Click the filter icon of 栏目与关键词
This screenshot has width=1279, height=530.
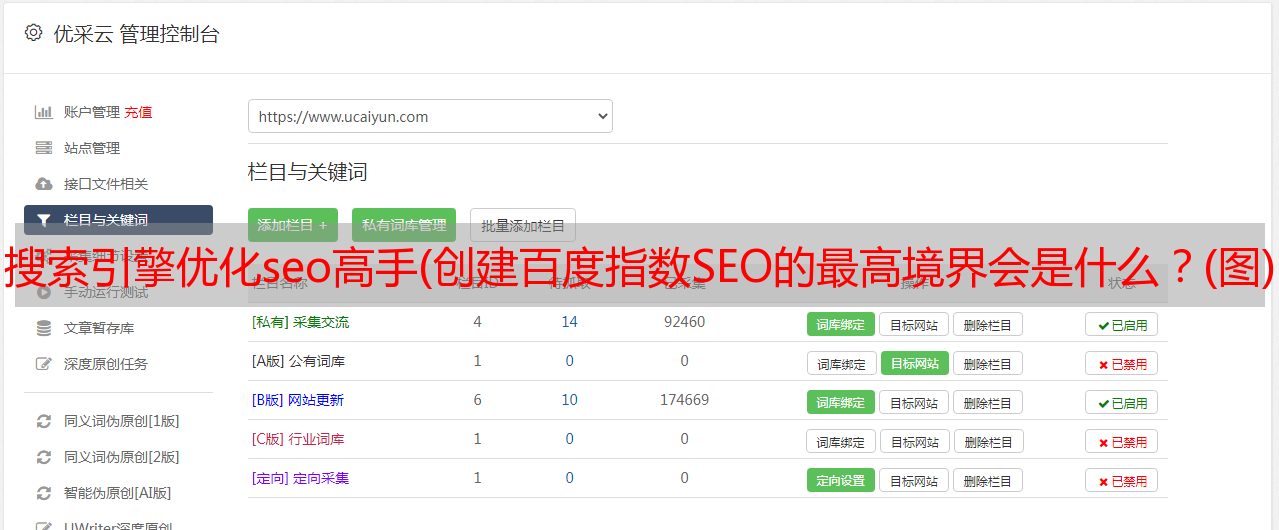click(44, 220)
